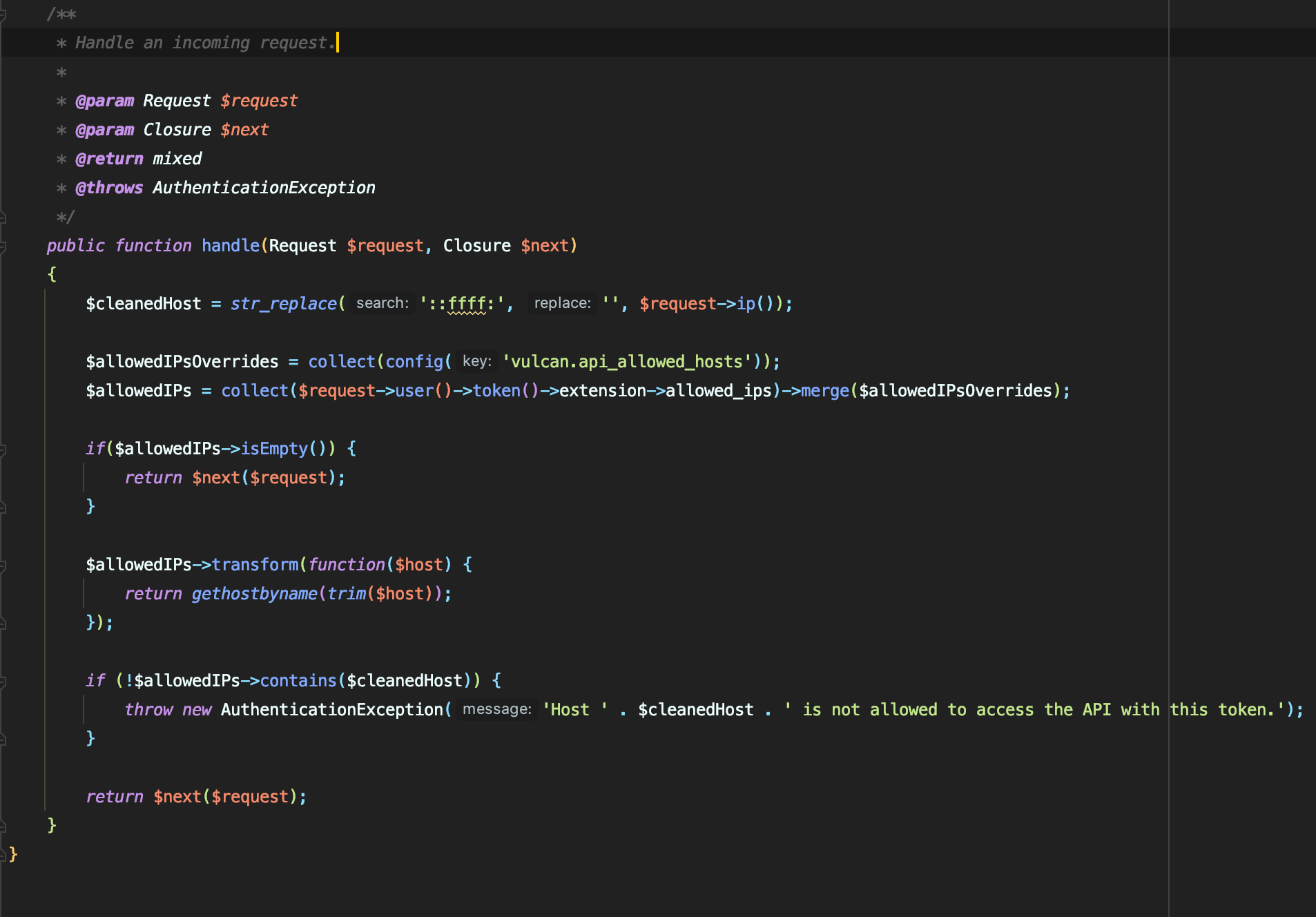Image resolution: width=1316 pixels, height=917 pixels.
Task: Click the gethostbyname function call
Action: [254, 594]
